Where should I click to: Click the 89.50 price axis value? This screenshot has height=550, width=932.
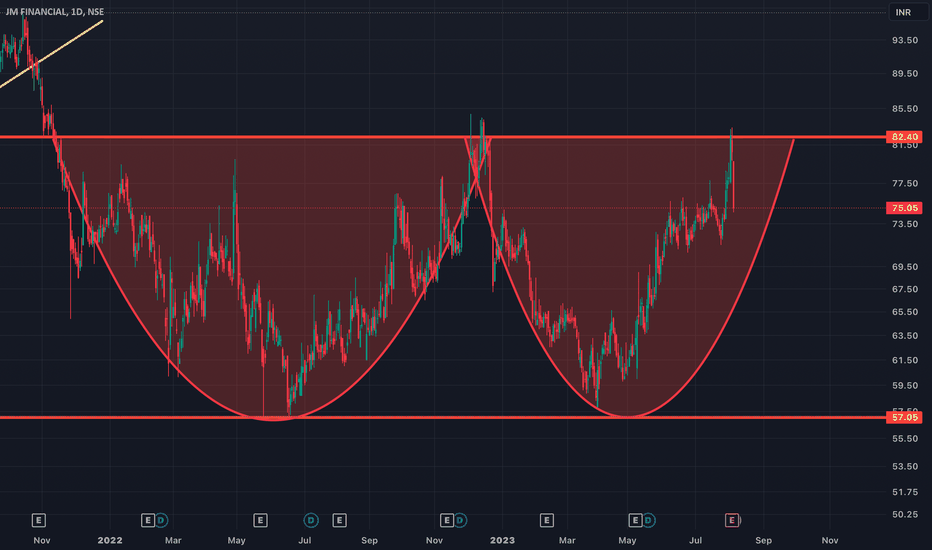[x=905, y=73]
